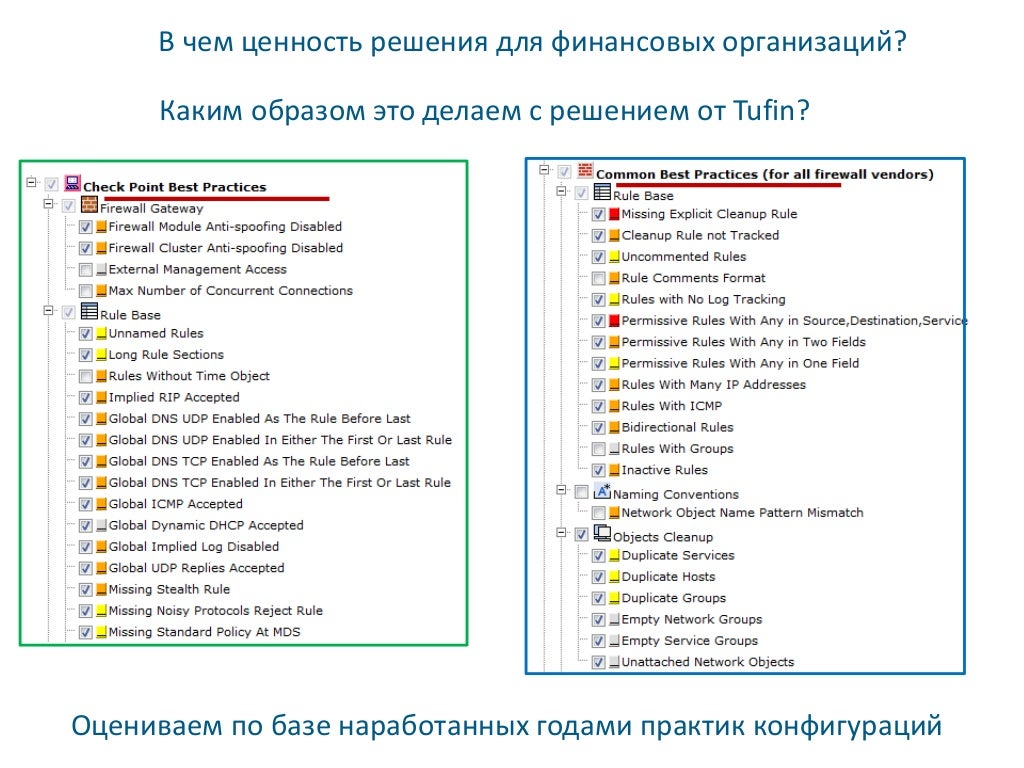This screenshot has width=1024, height=768.
Task: Collapse the Common Best Practices tree
Action: (544, 170)
